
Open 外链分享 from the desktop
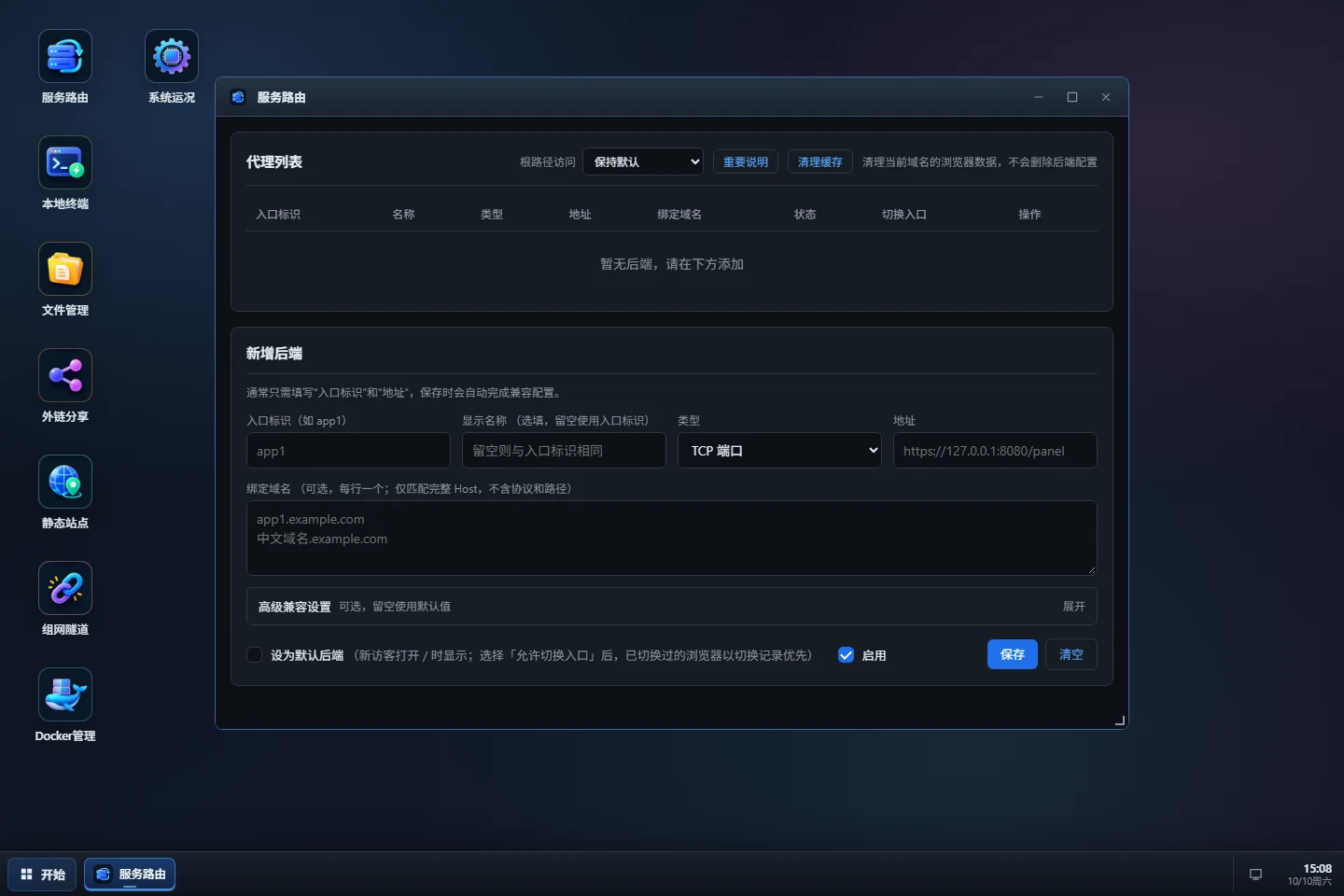pos(65,385)
